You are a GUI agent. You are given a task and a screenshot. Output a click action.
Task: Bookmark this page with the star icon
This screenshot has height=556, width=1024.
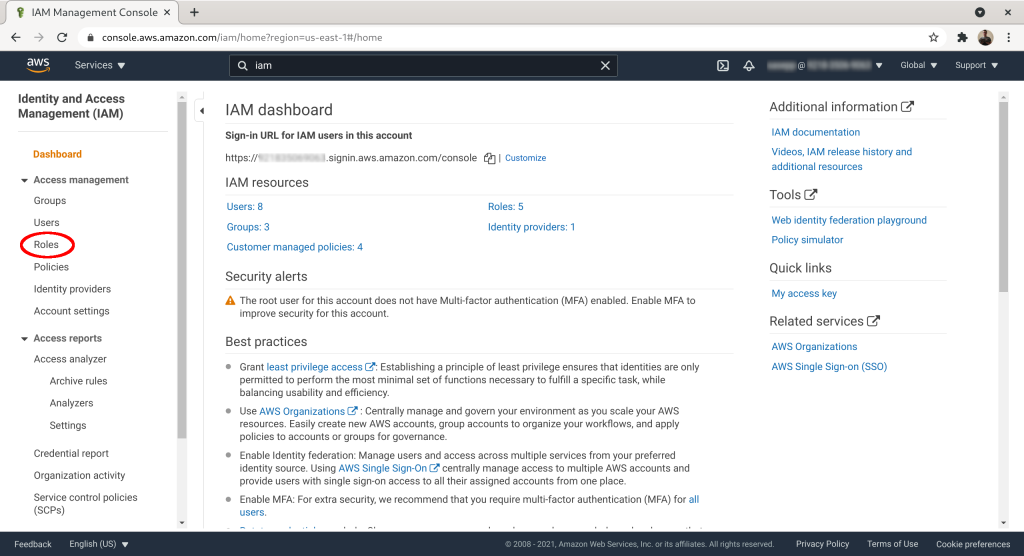tap(934, 37)
